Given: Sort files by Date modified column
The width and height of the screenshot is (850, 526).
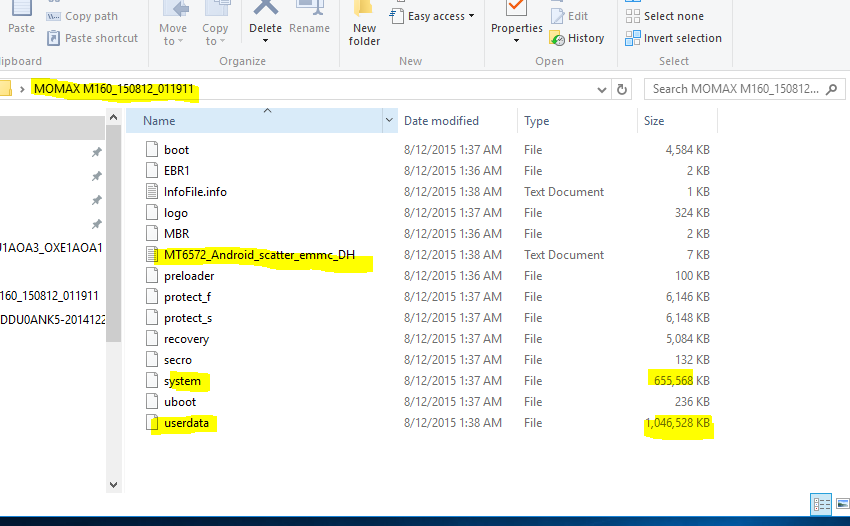Looking at the screenshot, I should tap(457, 121).
